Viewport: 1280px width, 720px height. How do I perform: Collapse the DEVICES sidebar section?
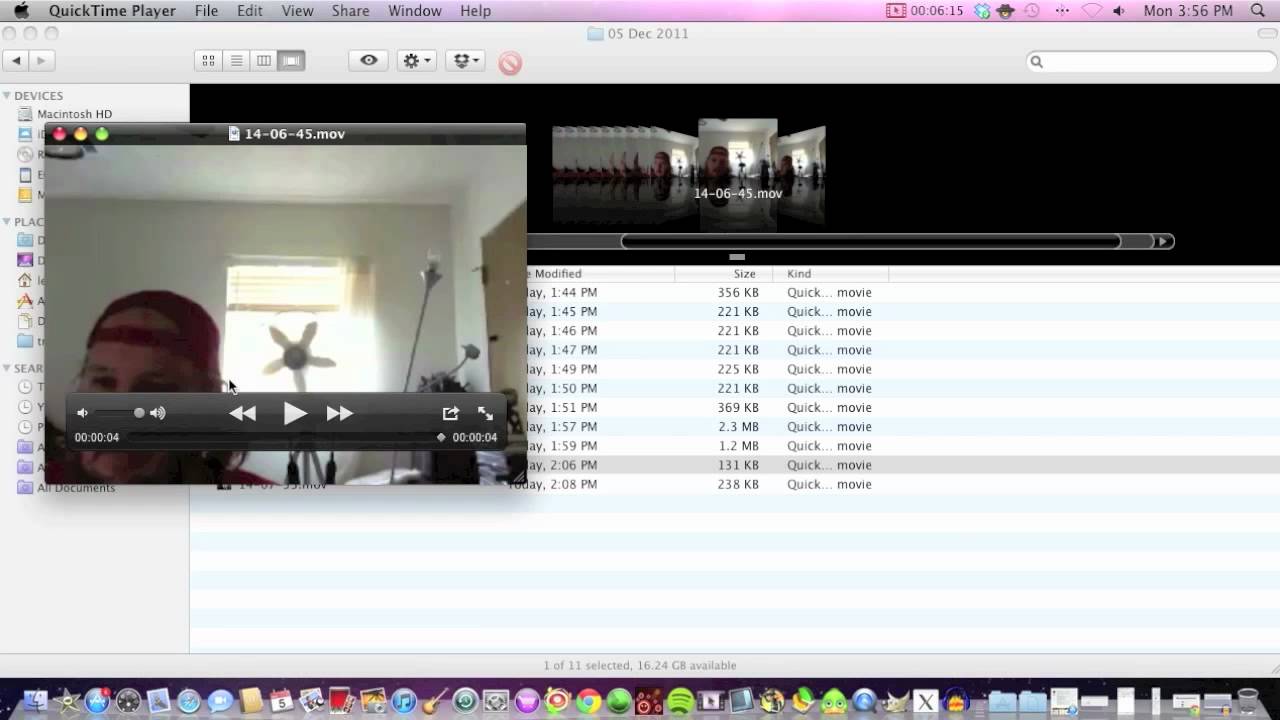tap(6, 96)
